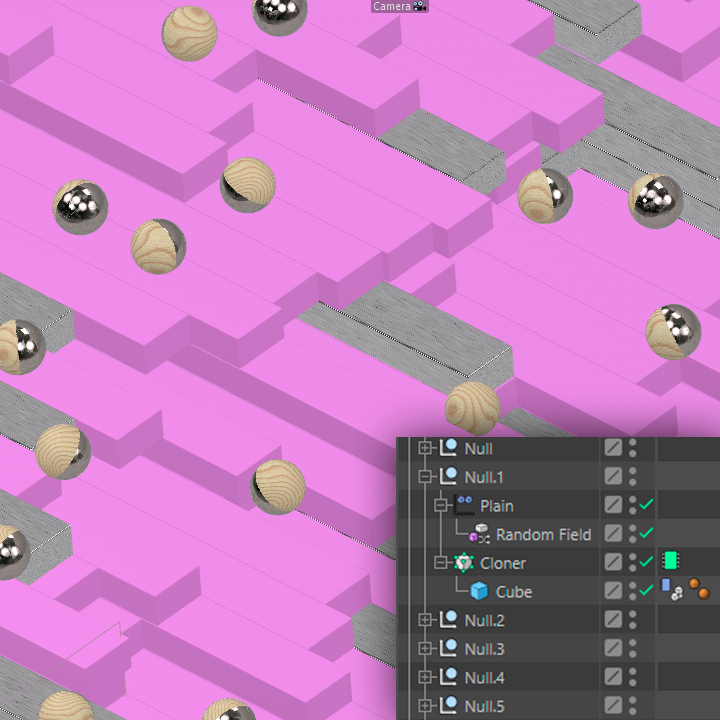Collapse the Null.1 hierarchy

pyautogui.click(x=425, y=477)
